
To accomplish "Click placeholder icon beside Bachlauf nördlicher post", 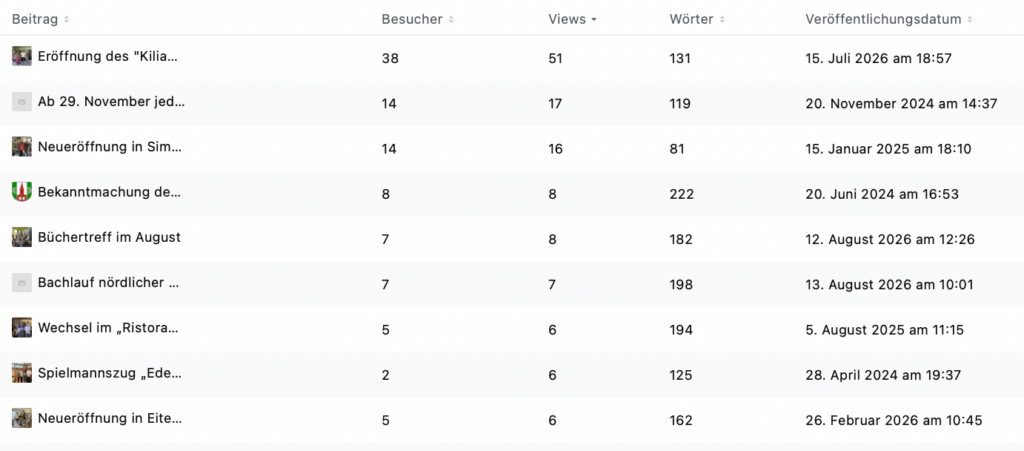I will (22, 283).
